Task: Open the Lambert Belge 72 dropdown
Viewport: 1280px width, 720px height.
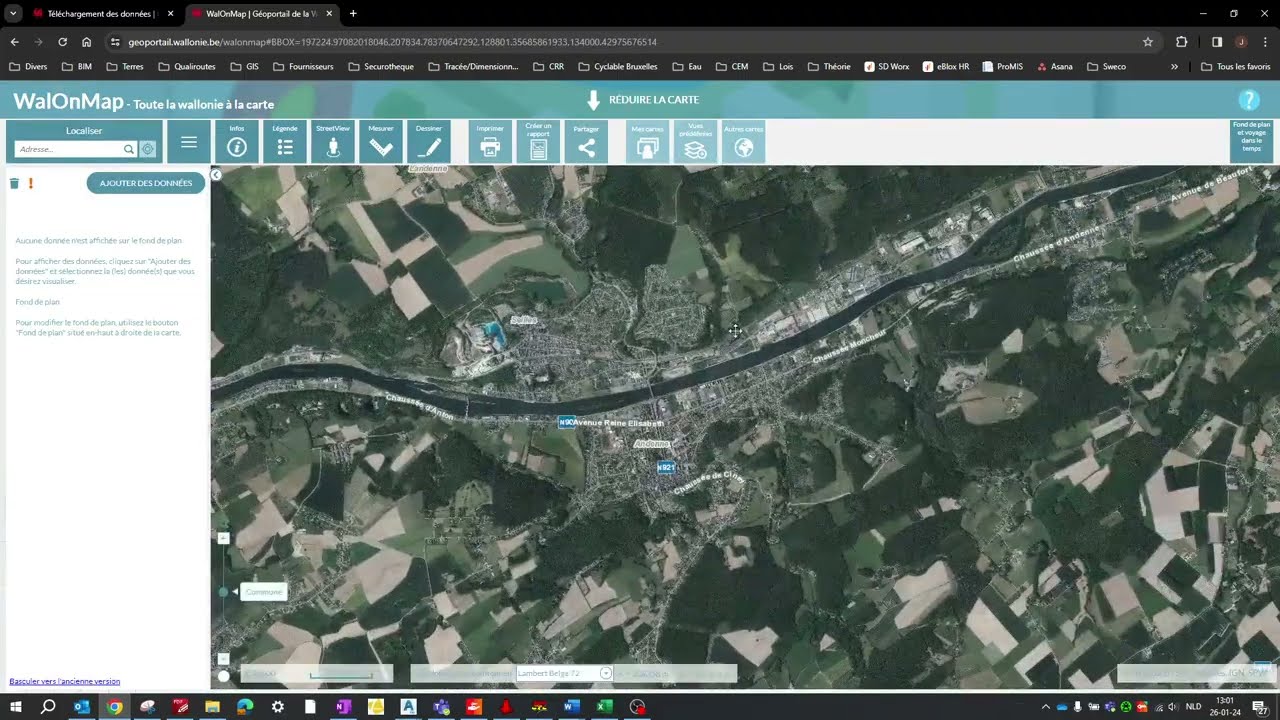Action: (x=605, y=673)
